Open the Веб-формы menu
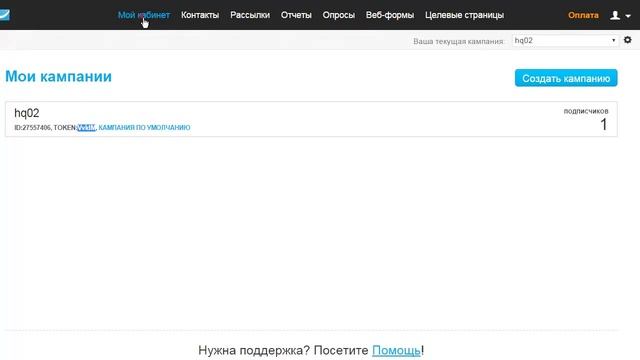The width and height of the screenshot is (640, 360). (x=390, y=15)
